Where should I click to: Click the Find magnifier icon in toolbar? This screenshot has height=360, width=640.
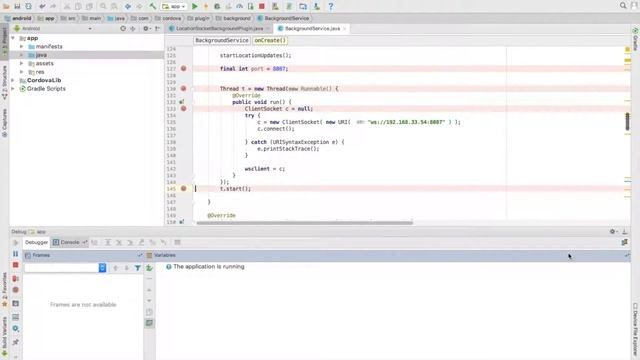[x=103, y=6]
